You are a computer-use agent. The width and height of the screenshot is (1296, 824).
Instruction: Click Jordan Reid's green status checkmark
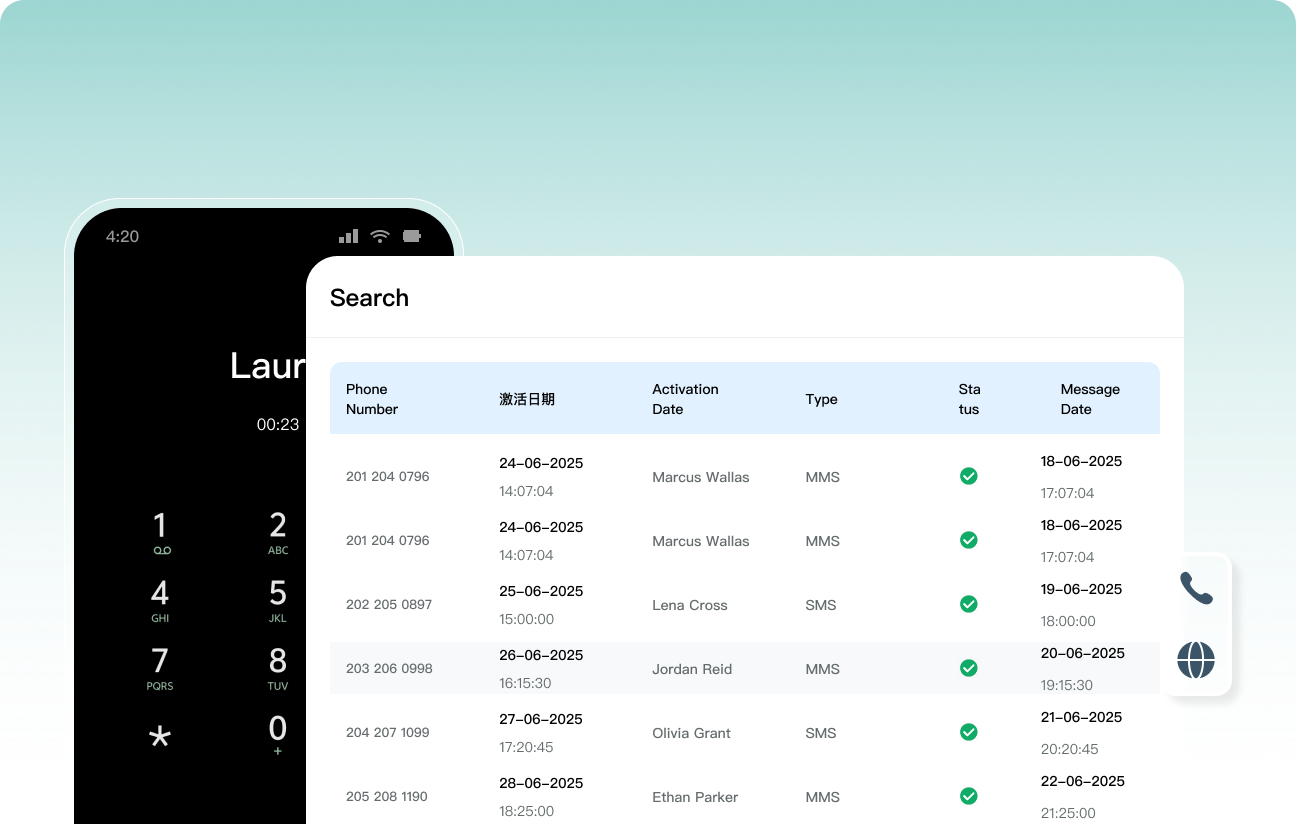click(x=968, y=668)
